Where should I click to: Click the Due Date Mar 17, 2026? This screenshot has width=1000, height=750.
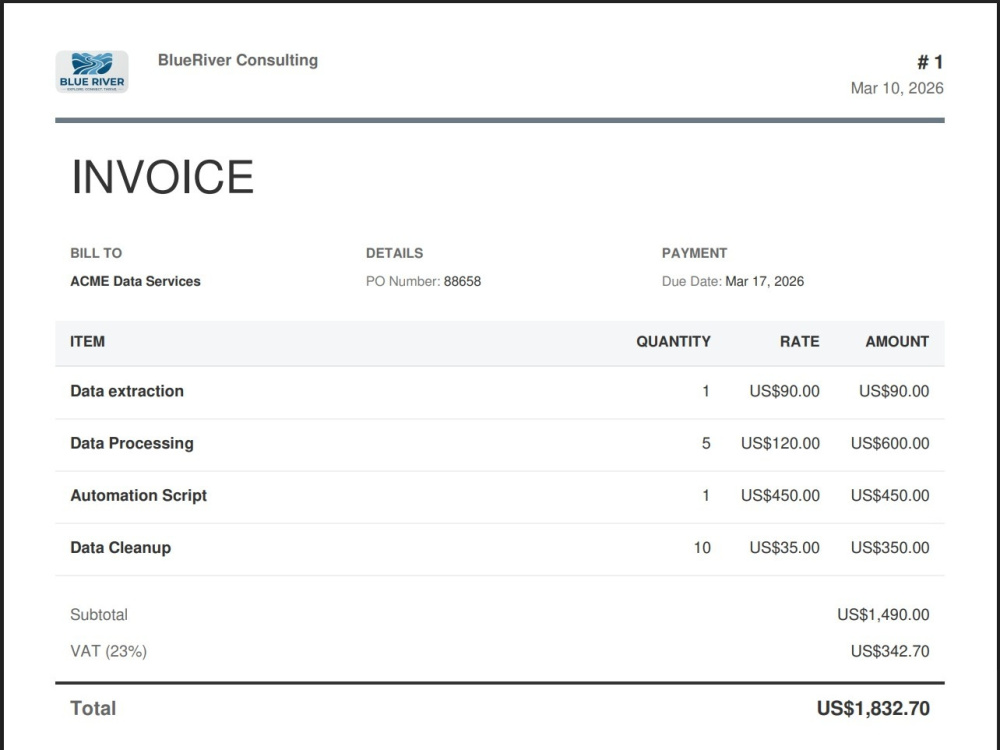[x=764, y=281]
